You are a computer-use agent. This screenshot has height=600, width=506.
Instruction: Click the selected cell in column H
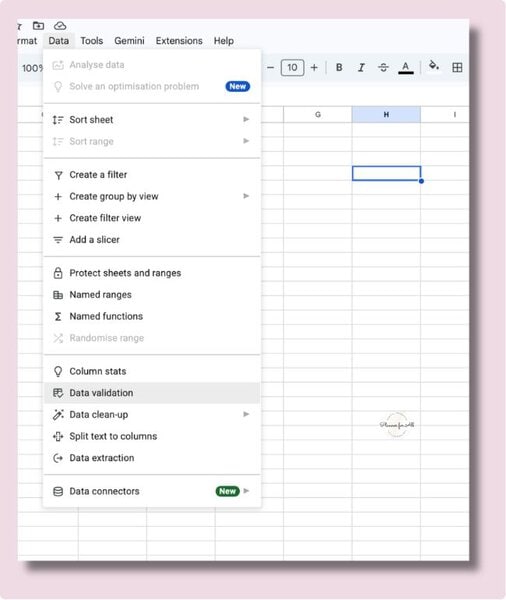[386, 173]
